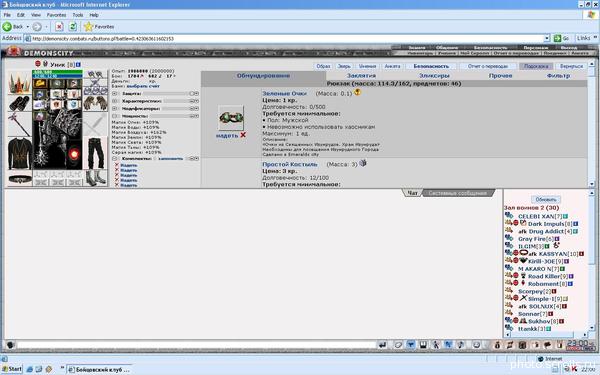Viewport: 600px width, 375px height.
Task: Open the Фильтр tab
Action: tap(558, 76)
